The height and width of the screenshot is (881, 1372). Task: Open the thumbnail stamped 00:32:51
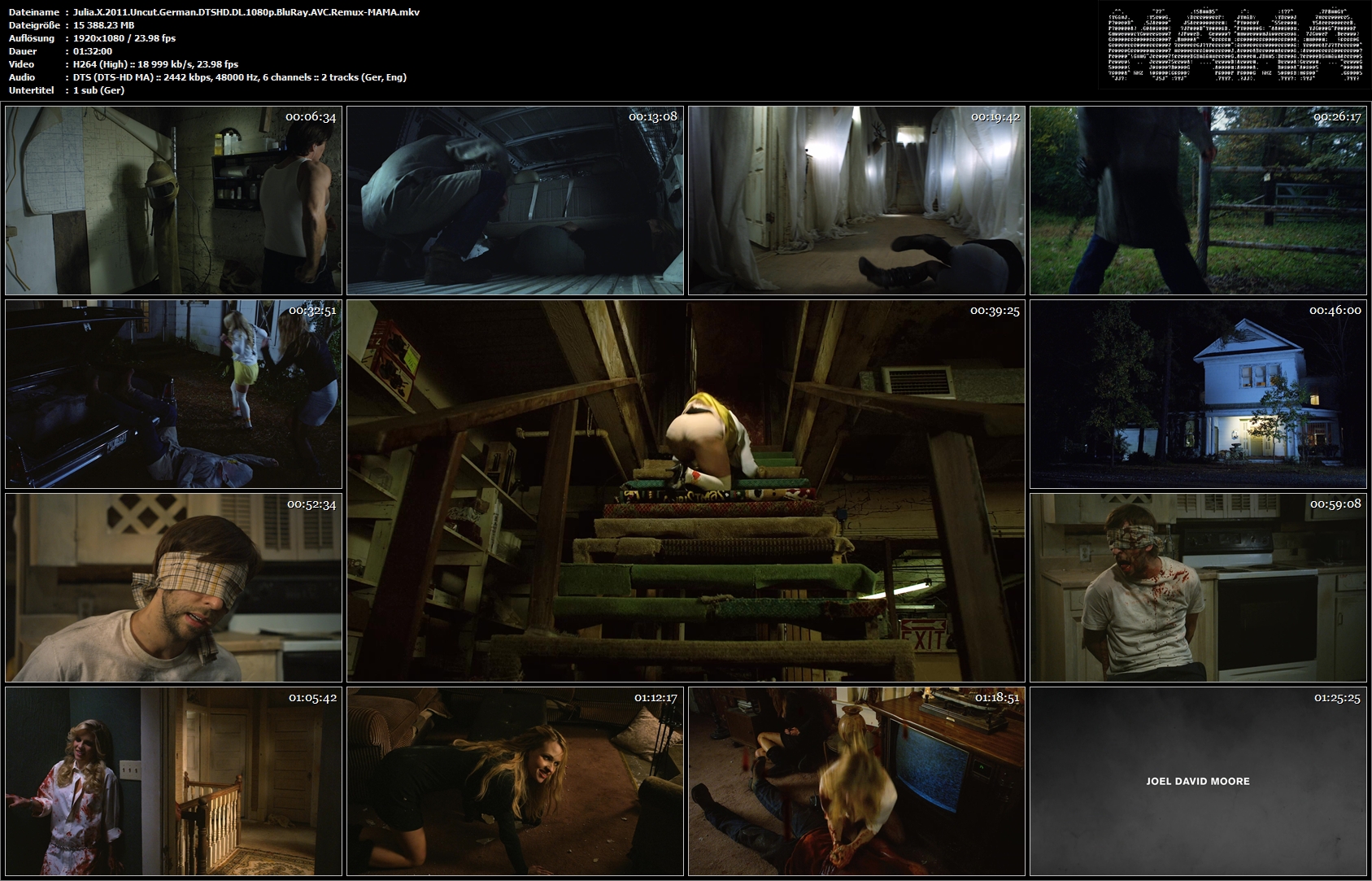click(173, 394)
